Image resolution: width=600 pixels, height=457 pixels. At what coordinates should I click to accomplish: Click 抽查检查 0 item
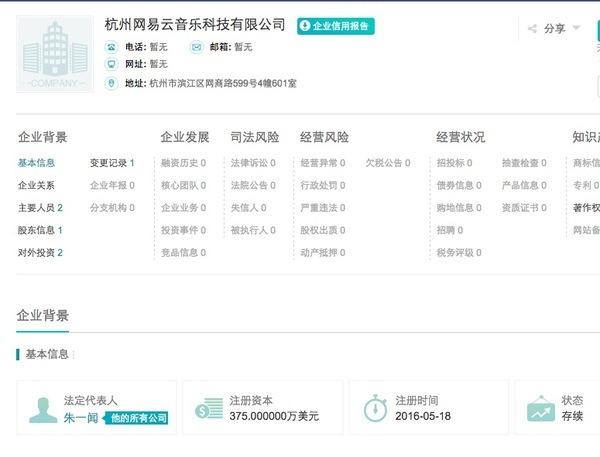524,163
